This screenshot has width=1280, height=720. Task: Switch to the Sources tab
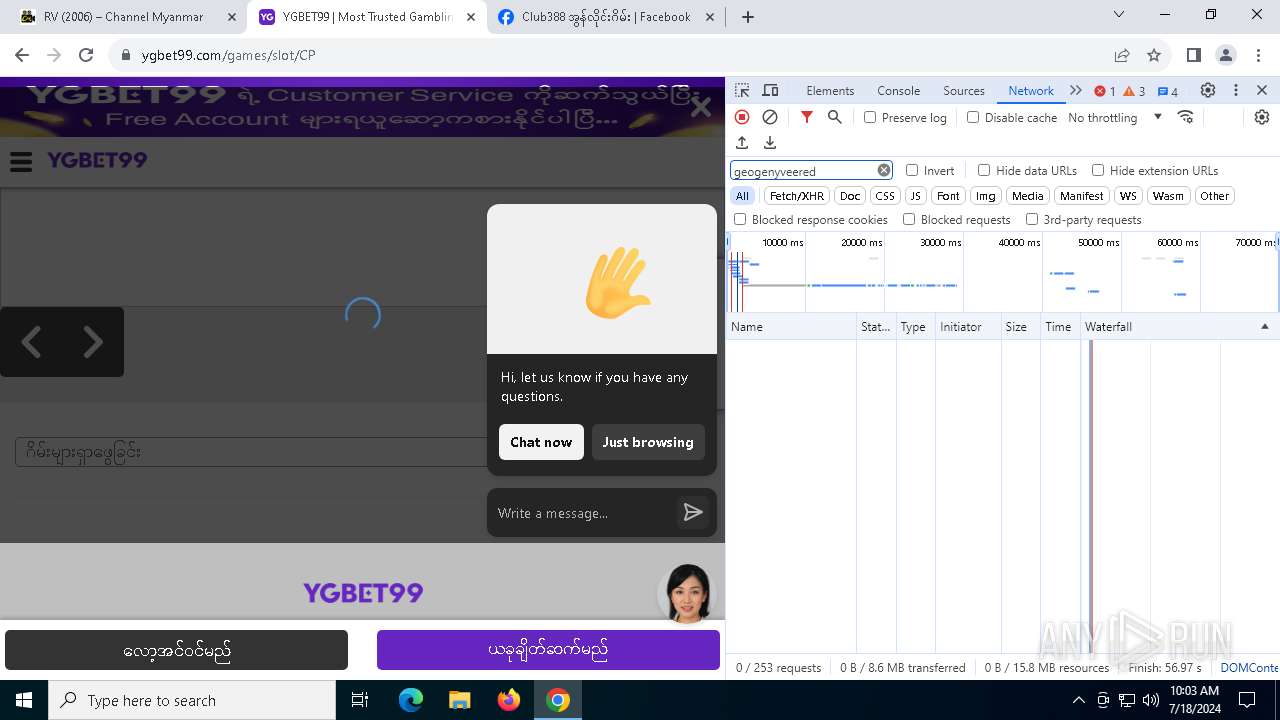[964, 90]
